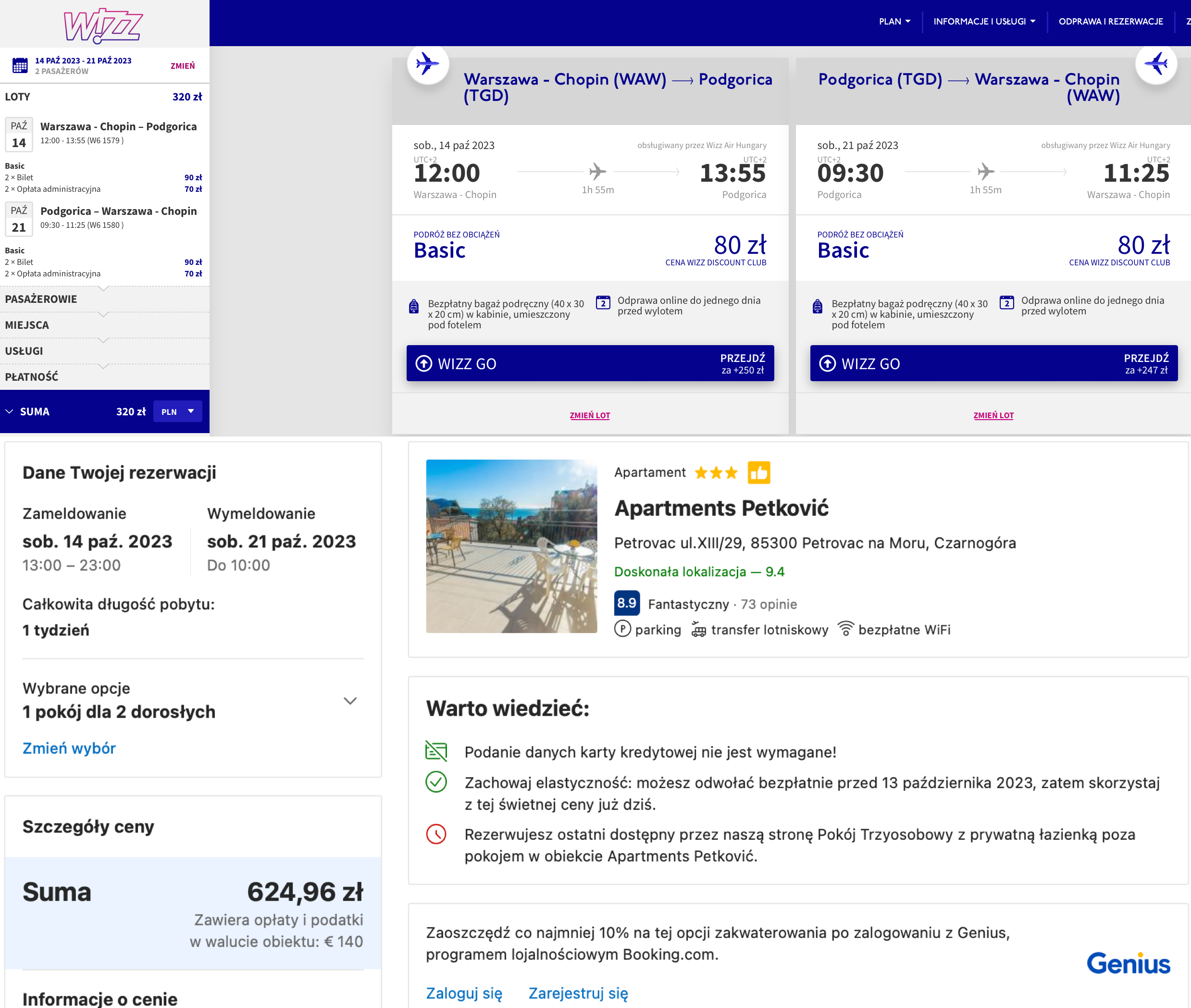Click ZMIEŃ LOT under the return flight
This screenshot has height=1008, width=1191.
[993, 415]
